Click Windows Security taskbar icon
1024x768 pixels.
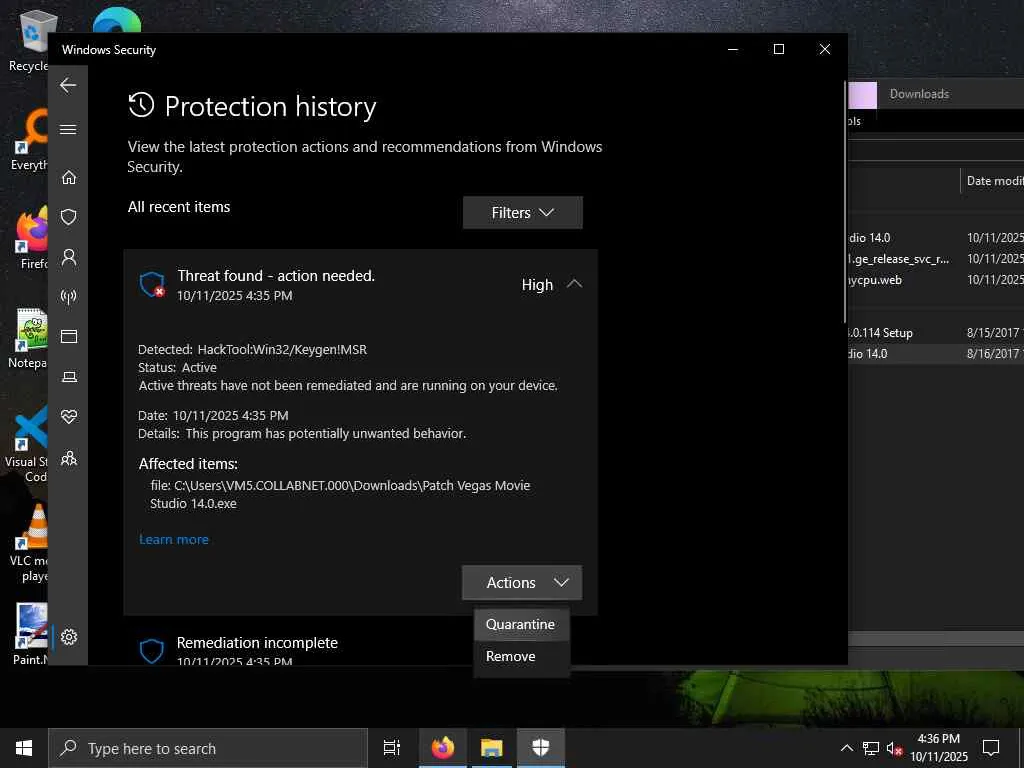pyautogui.click(x=541, y=748)
